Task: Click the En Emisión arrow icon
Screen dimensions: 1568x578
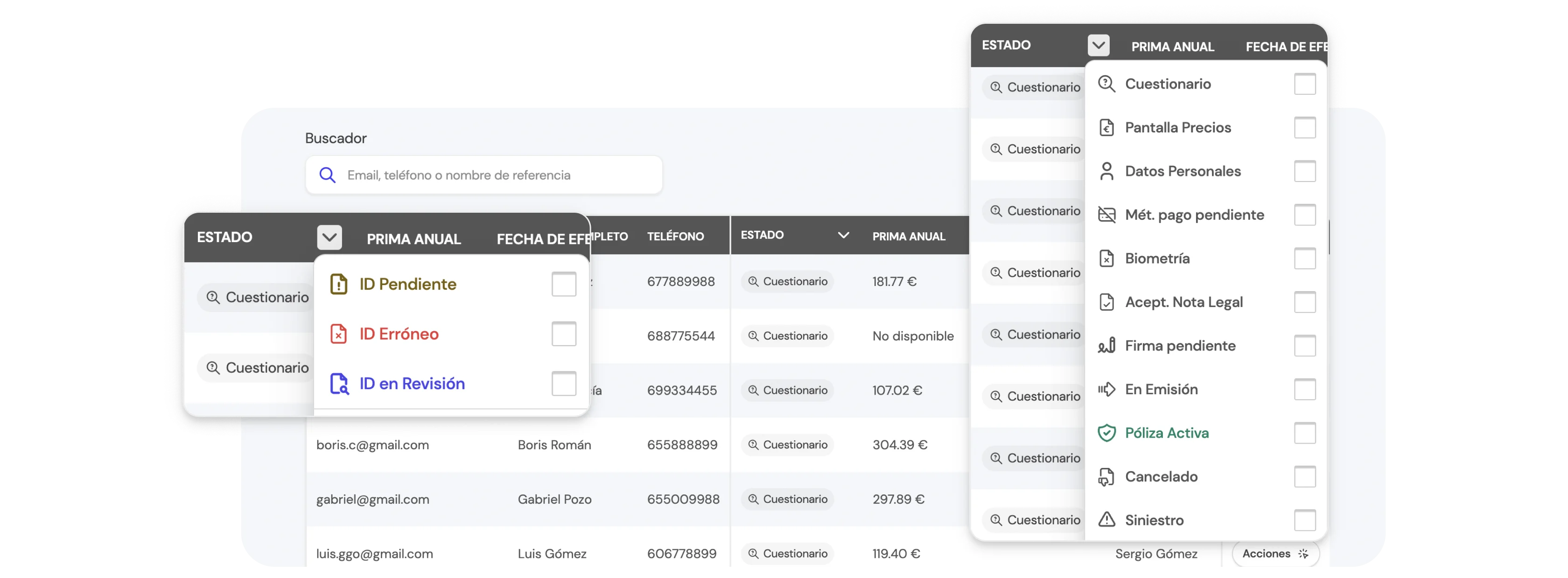Action: click(x=1106, y=390)
